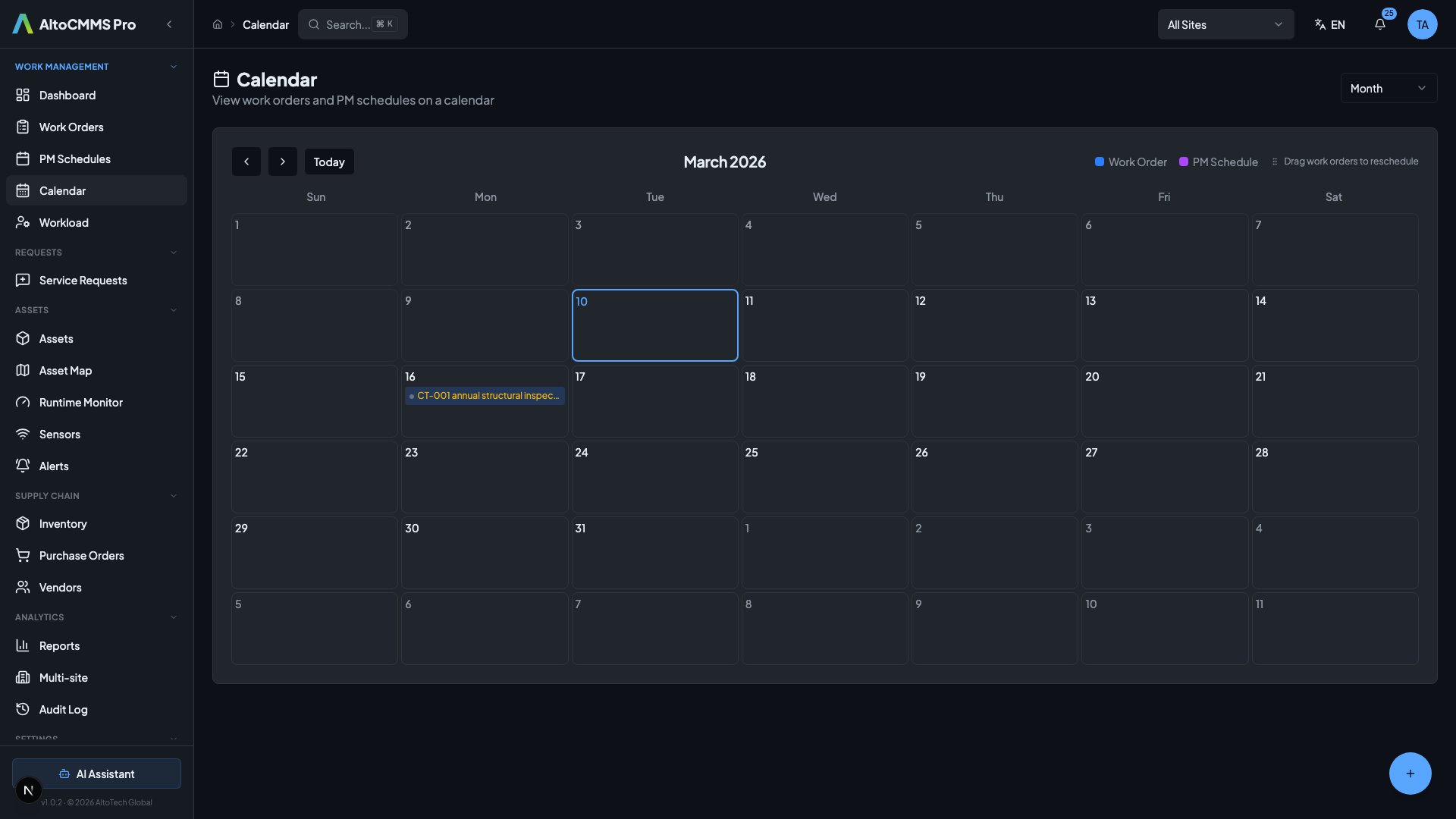Click the Today button
Image resolution: width=1456 pixels, height=819 pixels.
pyautogui.click(x=329, y=162)
